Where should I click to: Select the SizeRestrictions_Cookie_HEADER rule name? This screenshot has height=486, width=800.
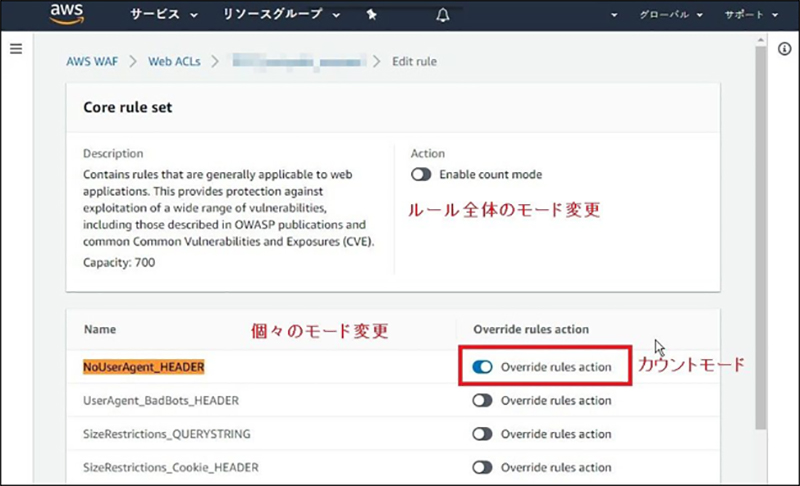(x=171, y=467)
